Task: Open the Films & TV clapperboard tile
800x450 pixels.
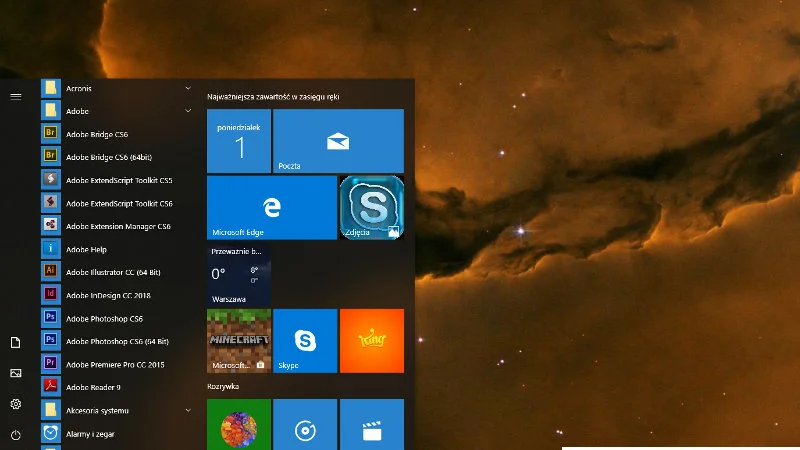Action: [x=372, y=424]
